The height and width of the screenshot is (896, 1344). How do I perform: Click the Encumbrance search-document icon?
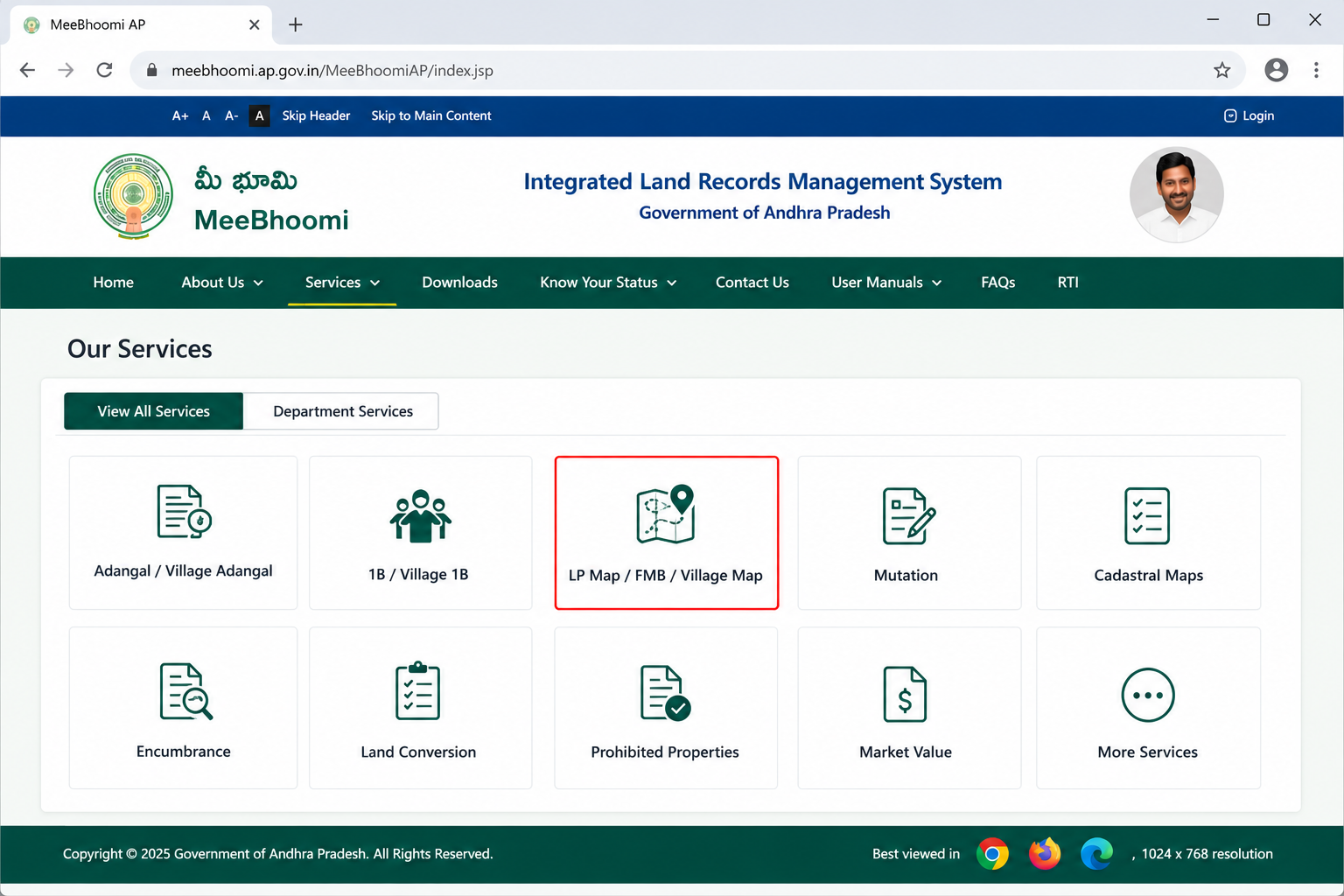coord(186,691)
